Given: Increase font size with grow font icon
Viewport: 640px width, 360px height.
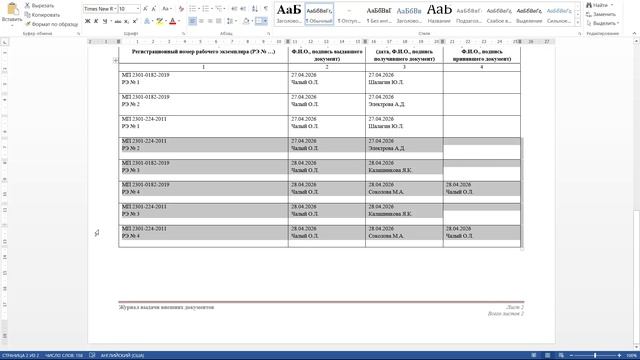Looking at the screenshot, I should (145, 9).
